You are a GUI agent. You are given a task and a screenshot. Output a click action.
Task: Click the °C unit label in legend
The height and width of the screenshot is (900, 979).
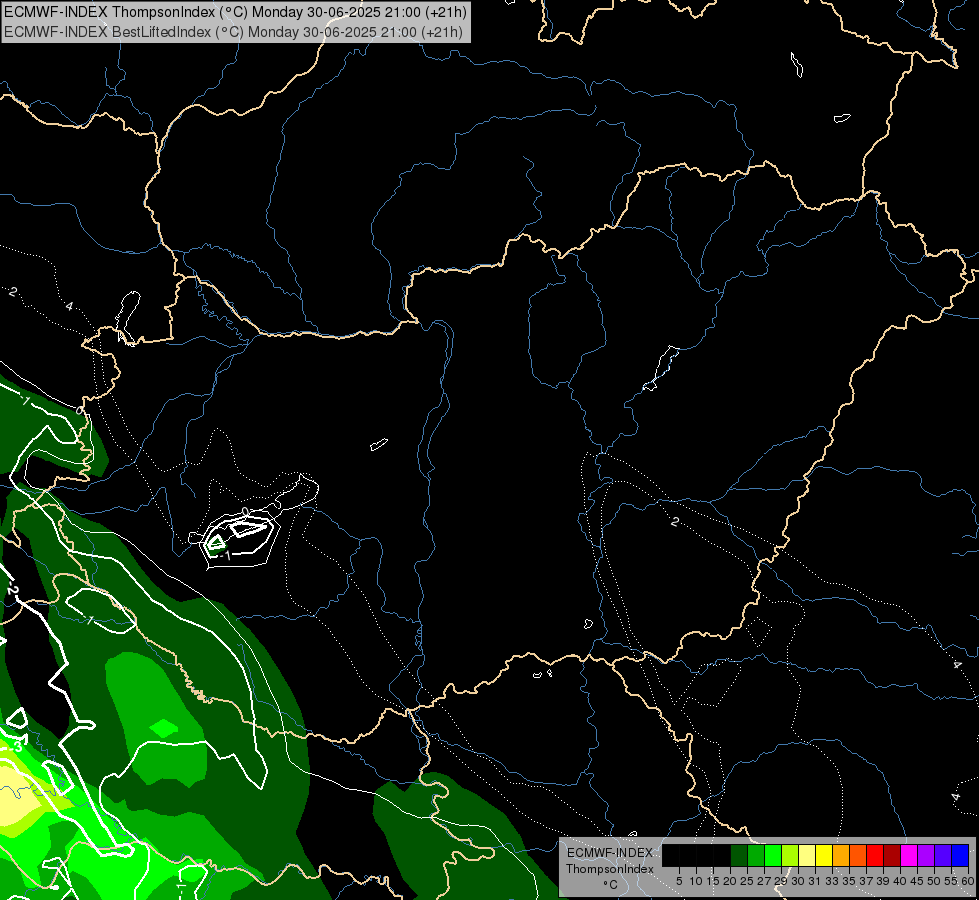pyautogui.click(x=611, y=884)
